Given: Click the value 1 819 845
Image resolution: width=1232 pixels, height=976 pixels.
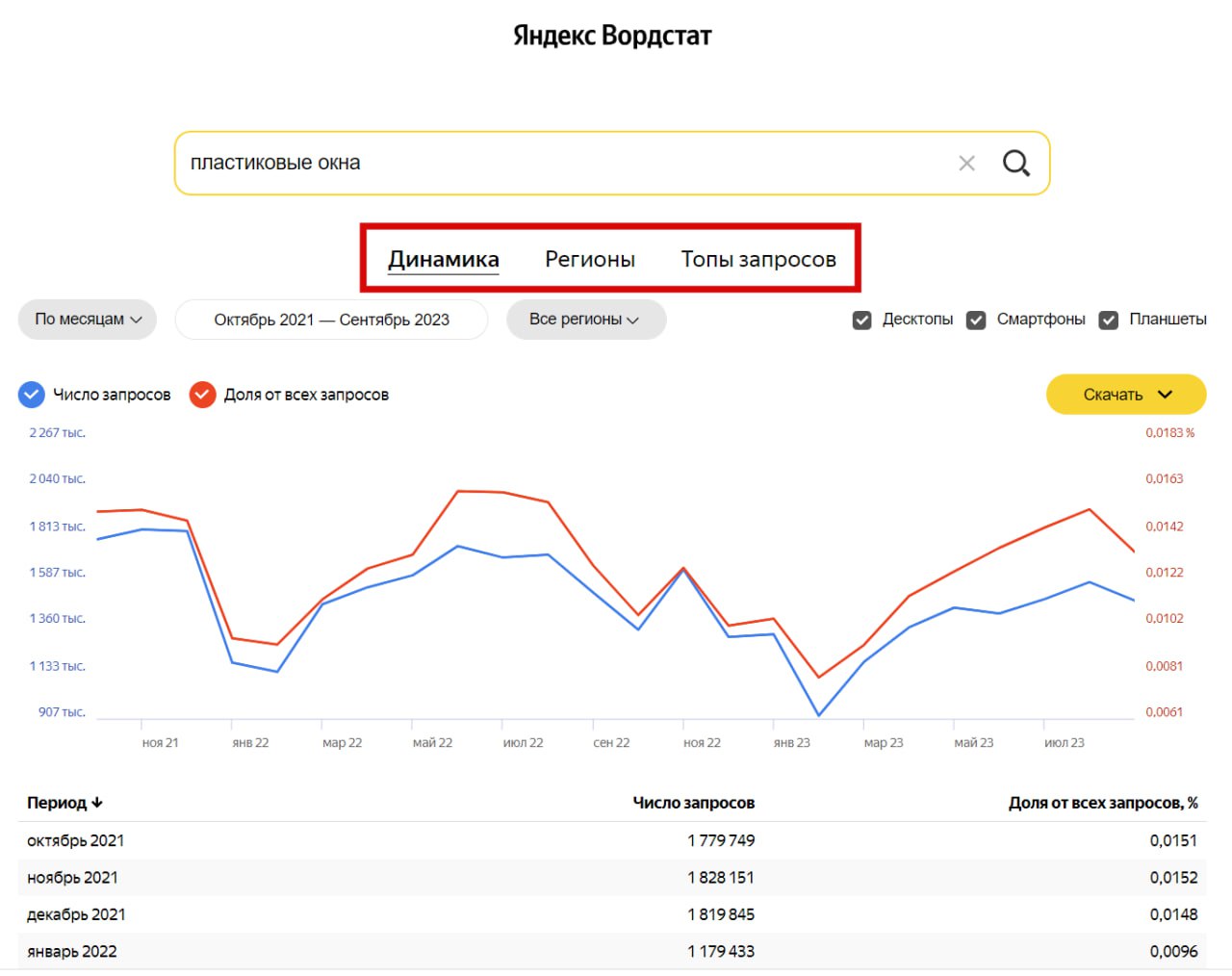Looking at the screenshot, I should [721, 914].
